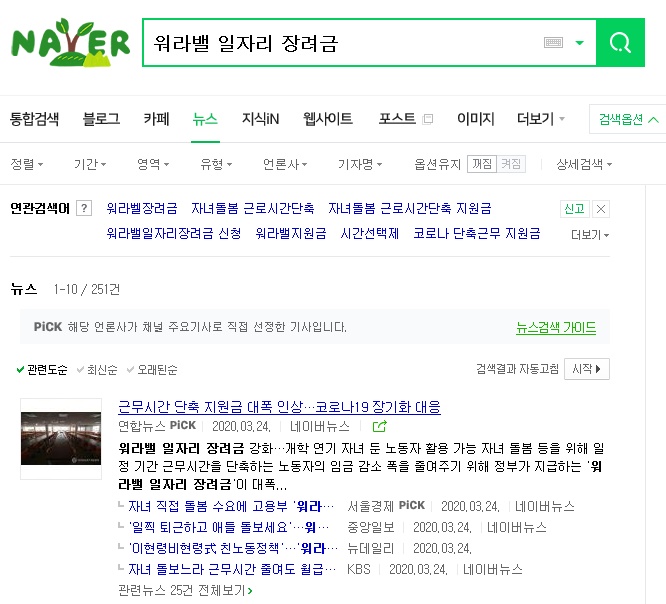The height and width of the screenshot is (604, 666).
Task: Click the 연관검색어 help question icon
Action: click(x=84, y=208)
